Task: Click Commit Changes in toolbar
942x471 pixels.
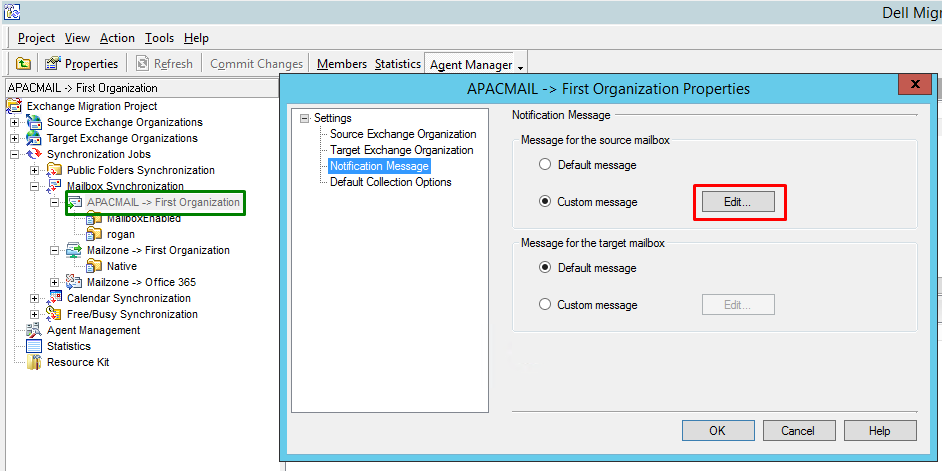Action: click(x=257, y=63)
